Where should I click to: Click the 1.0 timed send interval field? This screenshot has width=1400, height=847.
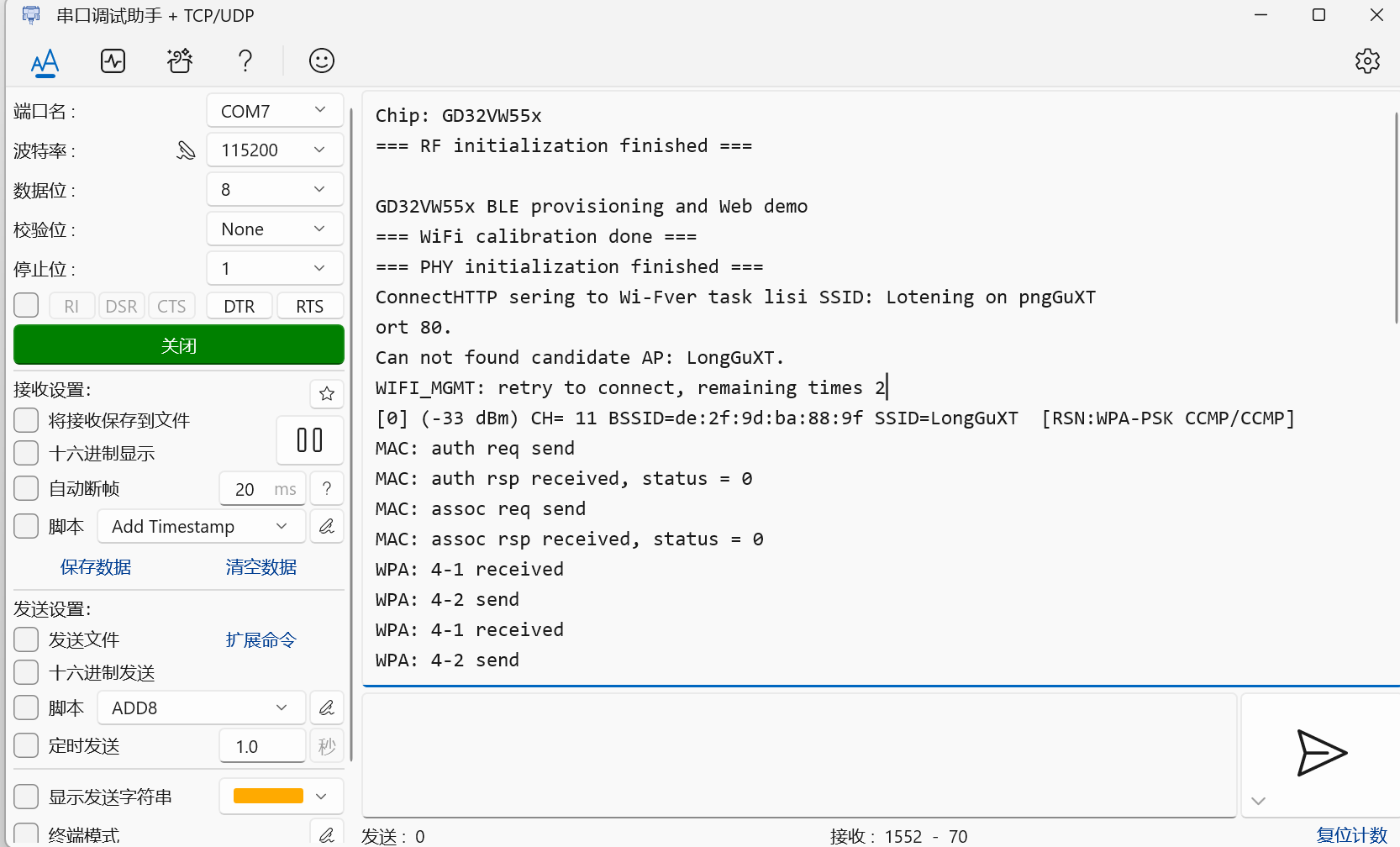pos(262,746)
